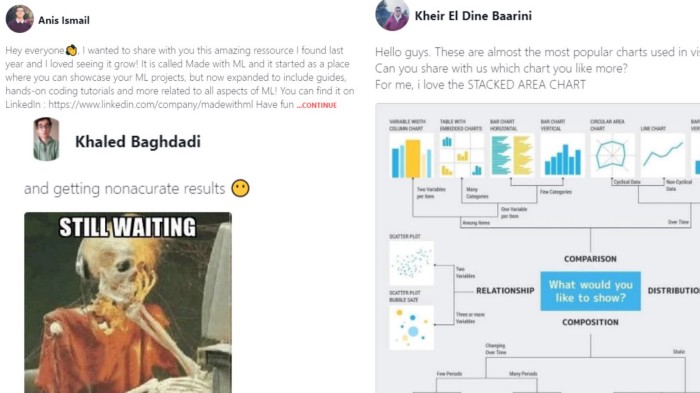700x393 pixels.
Task: Open the madewithml LinkedIn URL
Action: click(150, 105)
